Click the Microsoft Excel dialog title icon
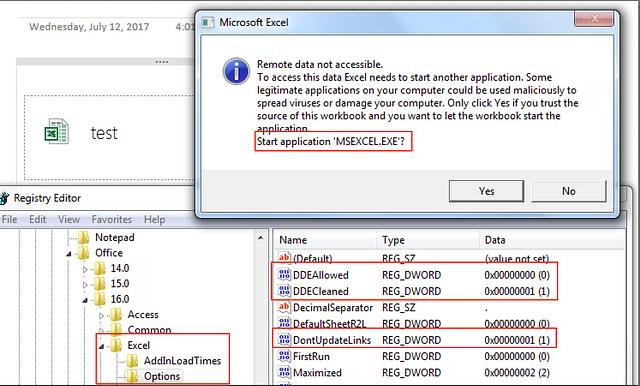 click(208, 22)
